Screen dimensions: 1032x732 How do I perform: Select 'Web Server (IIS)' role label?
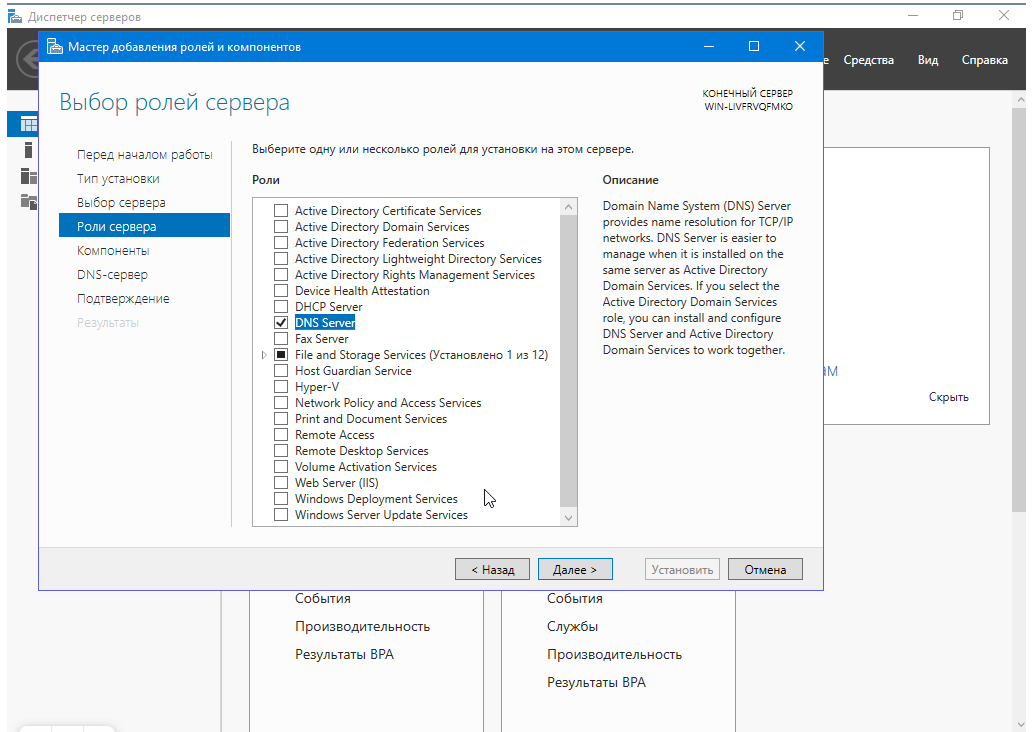pos(336,483)
